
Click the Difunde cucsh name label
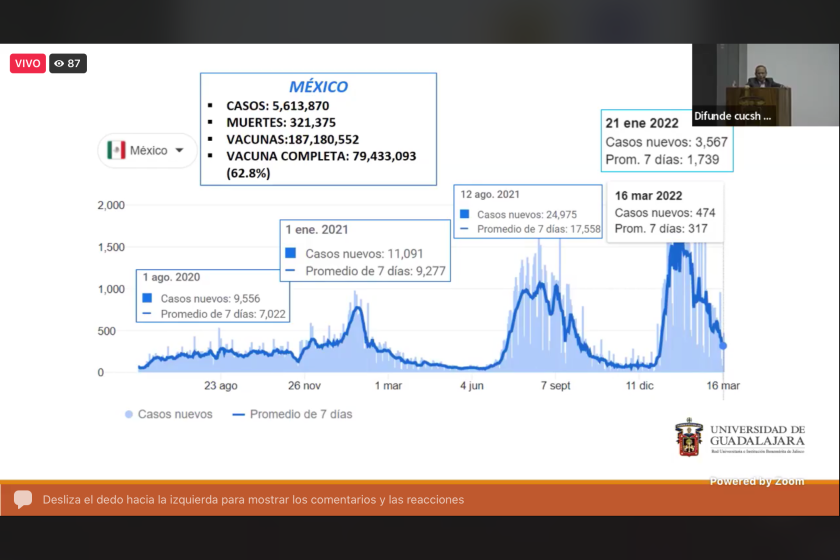click(x=732, y=116)
